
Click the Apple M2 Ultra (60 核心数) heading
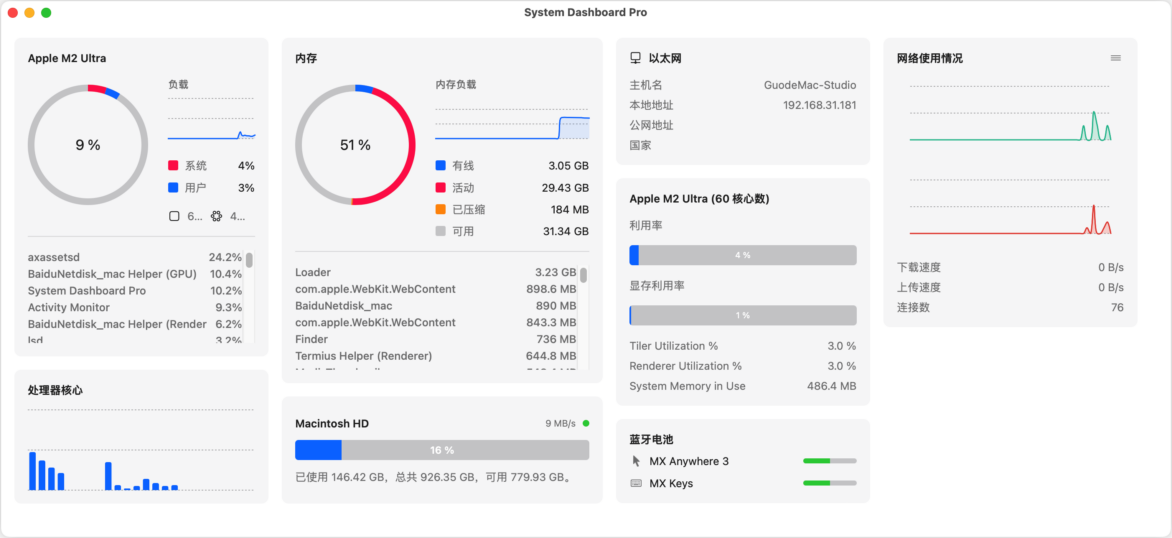click(x=700, y=199)
